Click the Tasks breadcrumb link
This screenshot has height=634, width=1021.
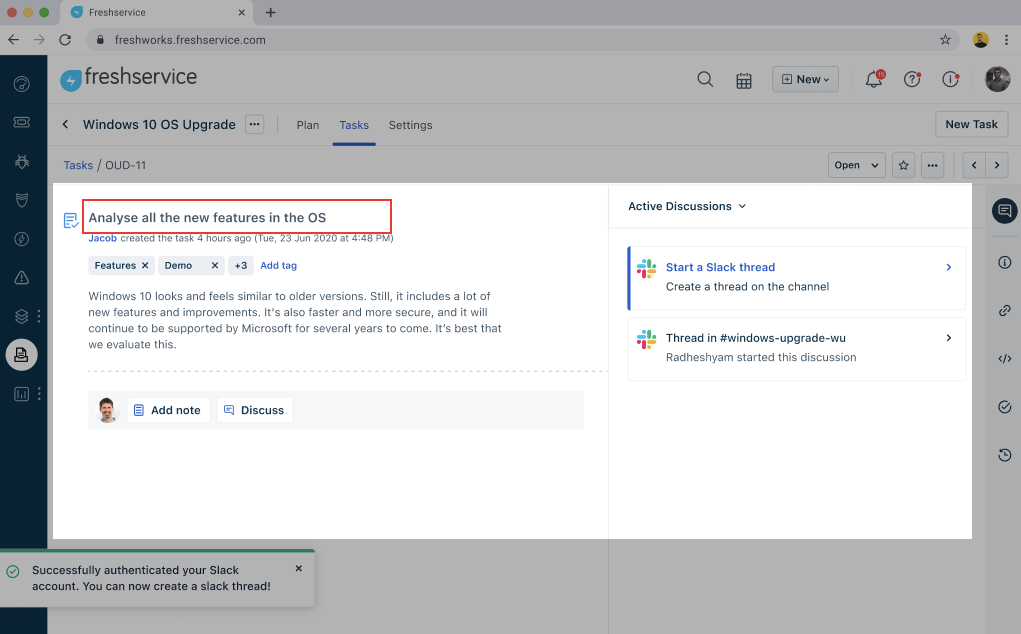(x=78, y=165)
